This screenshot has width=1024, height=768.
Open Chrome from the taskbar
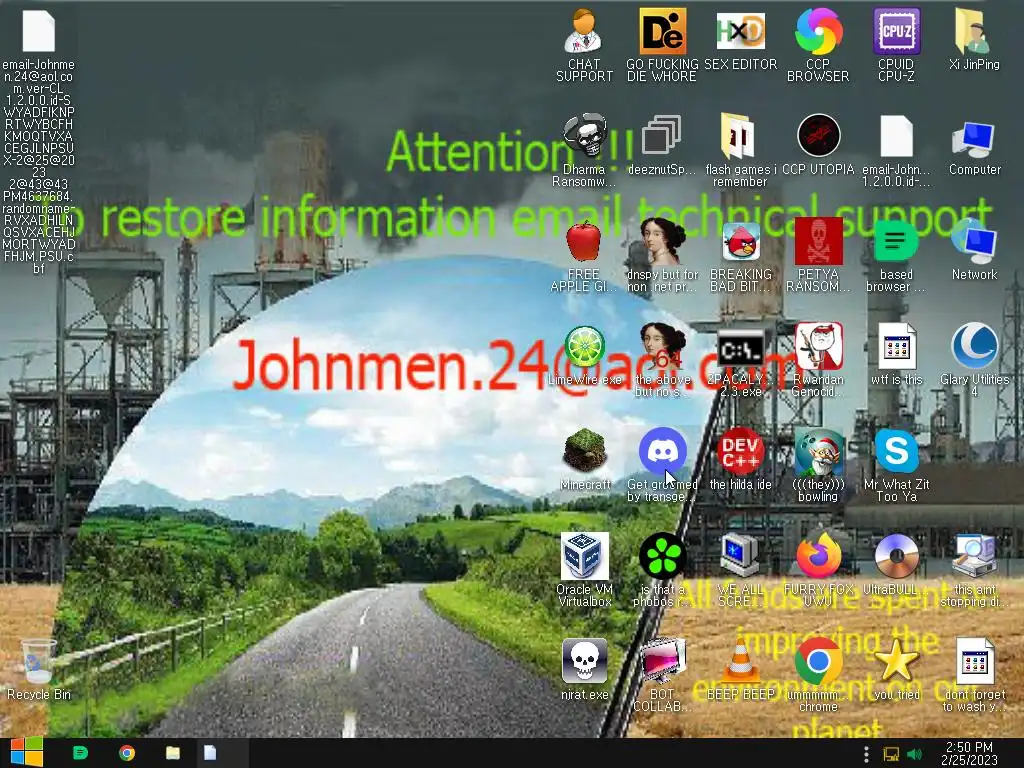127,753
